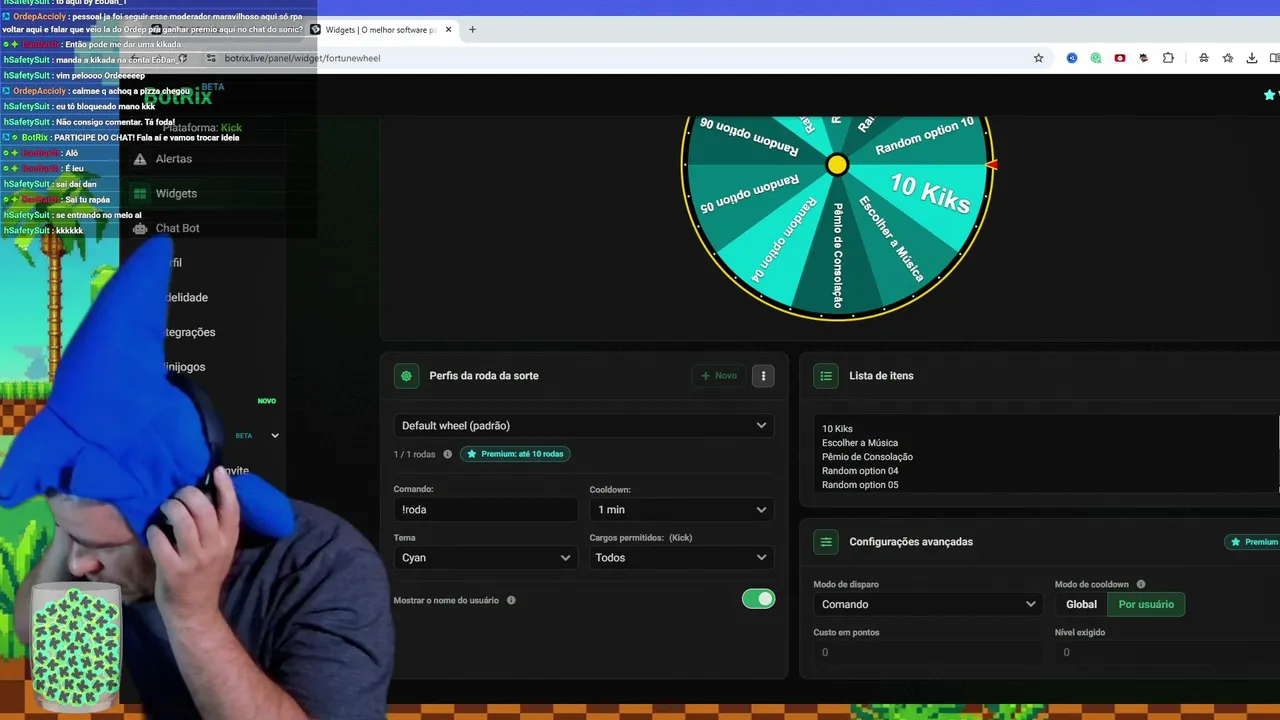The image size is (1280, 720).
Task: Open the browser favorites star-list icon
Action: point(1228,58)
